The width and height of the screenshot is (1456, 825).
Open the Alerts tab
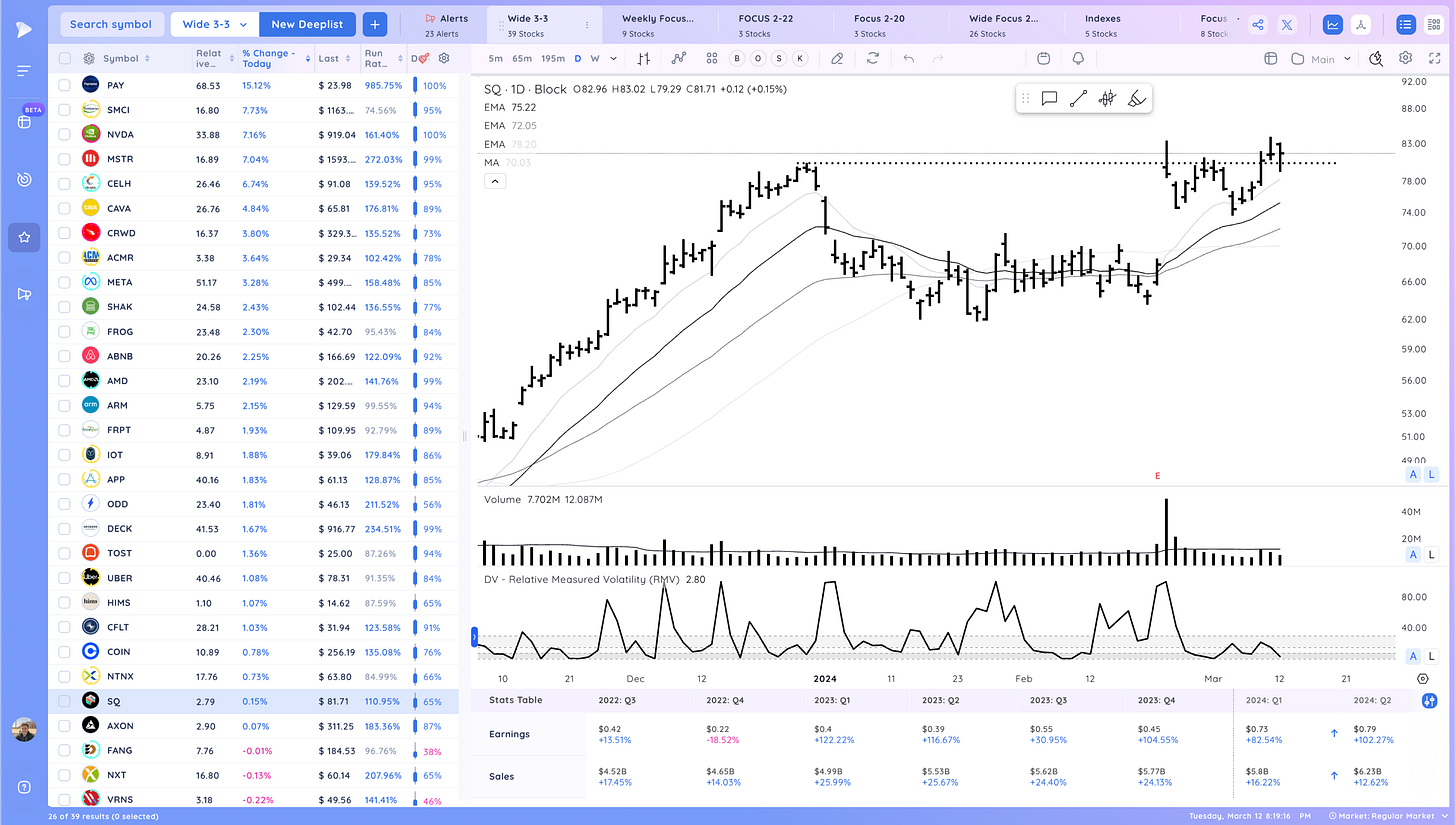(x=446, y=25)
